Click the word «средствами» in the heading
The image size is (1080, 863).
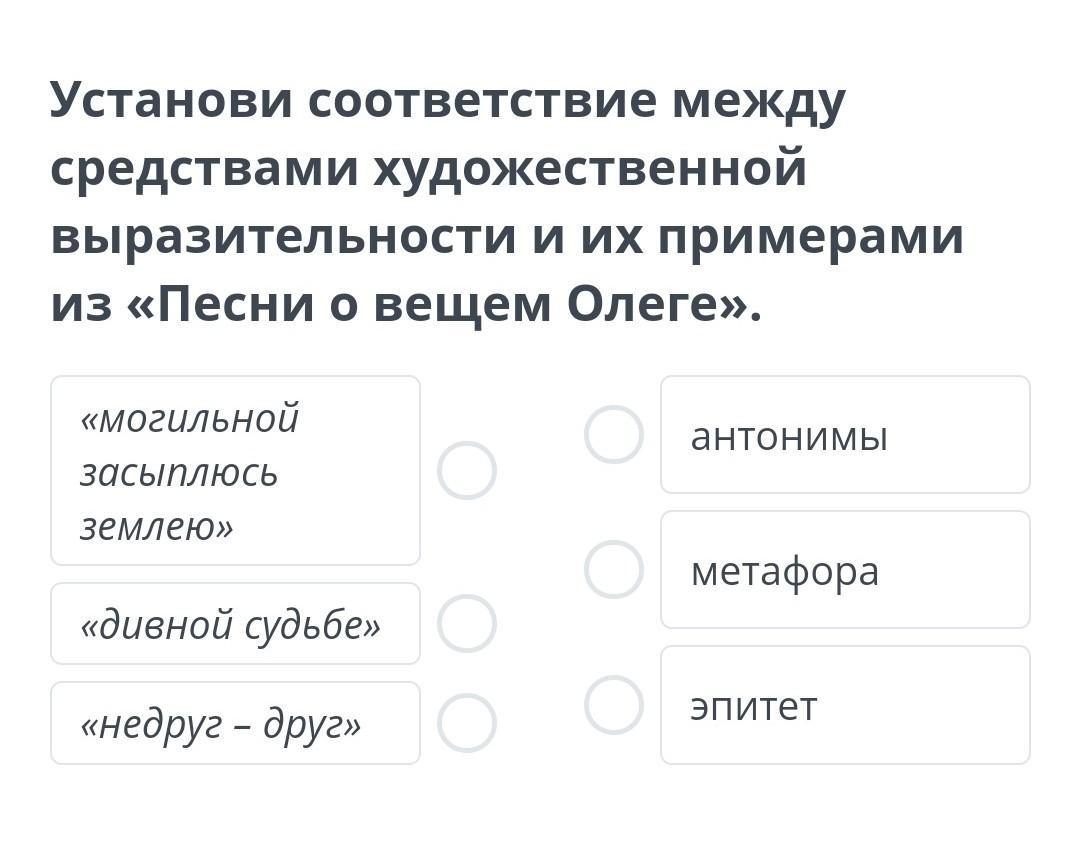point(204,168)
